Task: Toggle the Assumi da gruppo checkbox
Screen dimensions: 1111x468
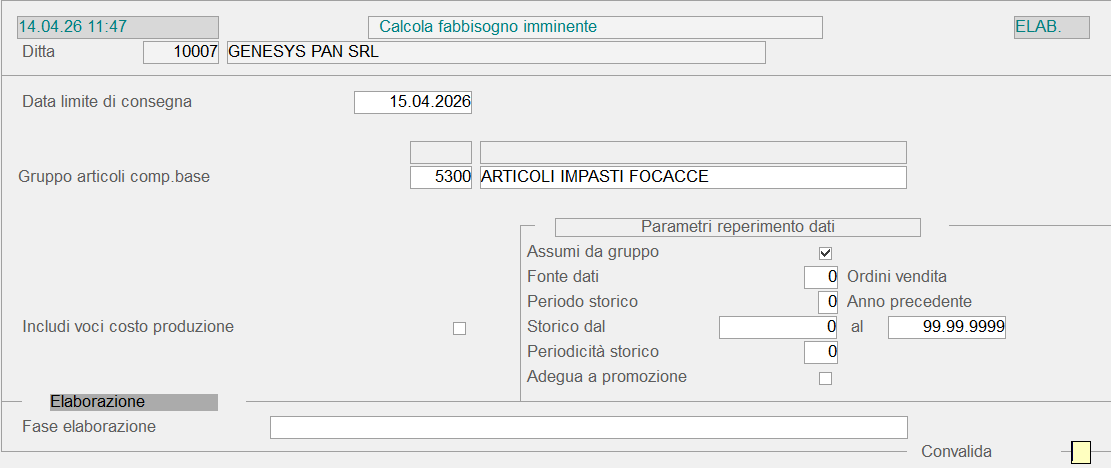Action: (825, 253)
